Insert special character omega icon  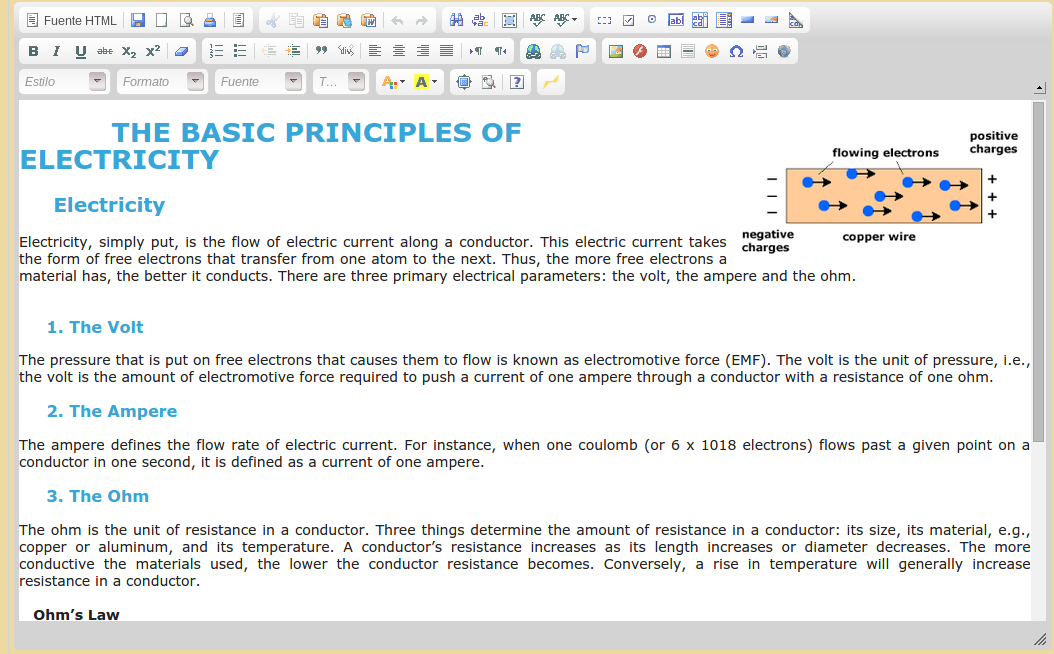coord(736,51)
